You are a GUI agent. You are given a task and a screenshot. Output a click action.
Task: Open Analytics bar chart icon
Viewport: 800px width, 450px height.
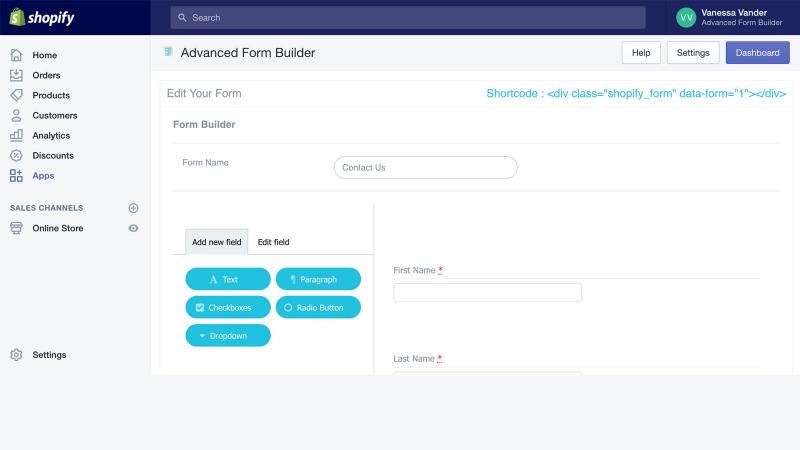click(x=16, y=135)
